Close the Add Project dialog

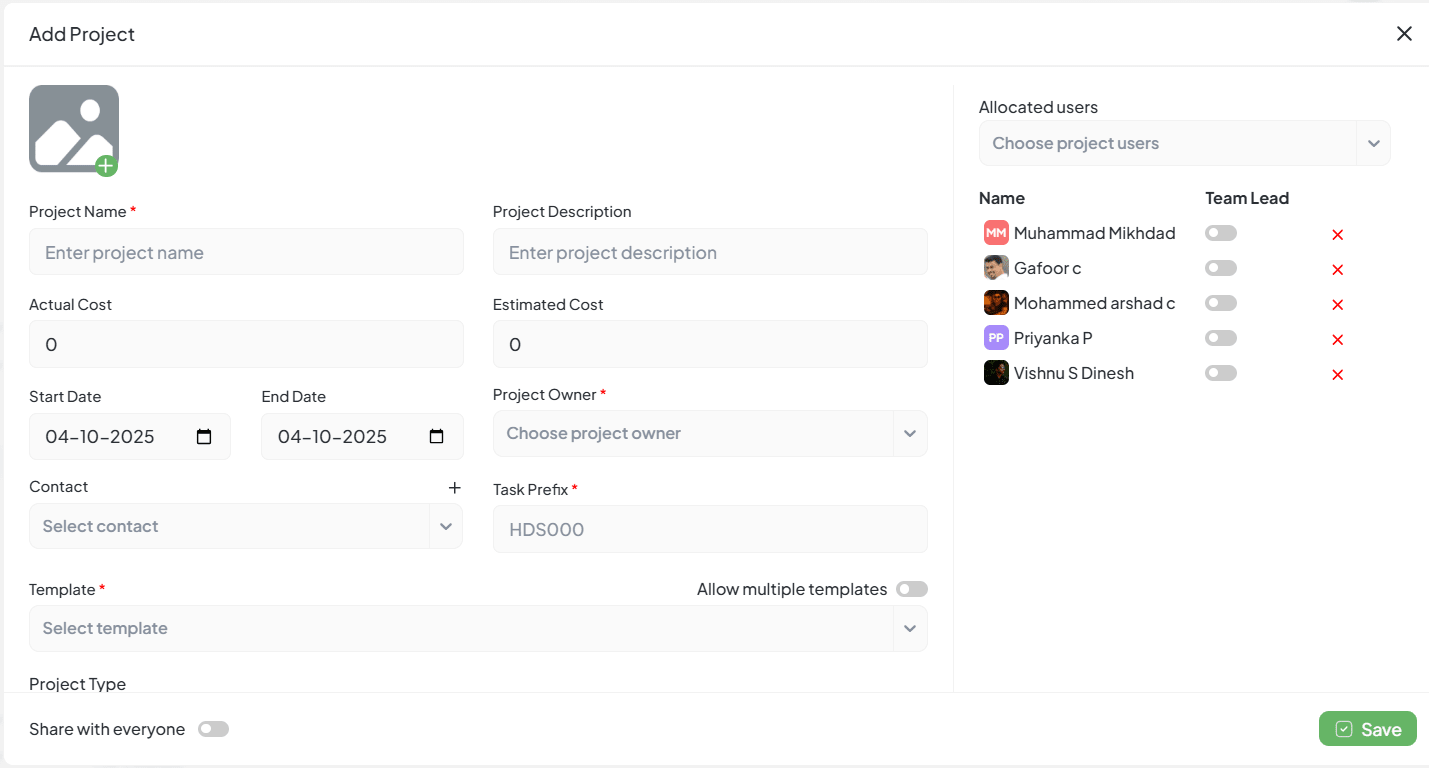click(1404, 34)
